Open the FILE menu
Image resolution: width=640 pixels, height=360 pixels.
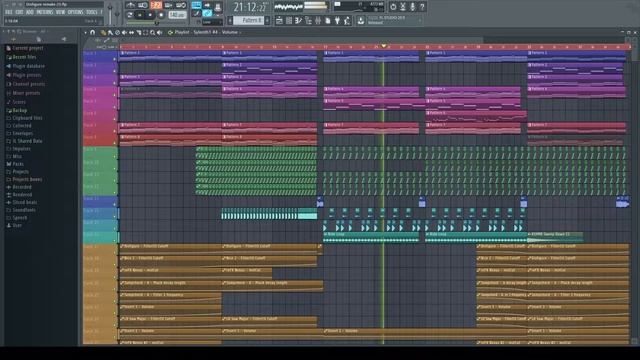tap(9, 12)
